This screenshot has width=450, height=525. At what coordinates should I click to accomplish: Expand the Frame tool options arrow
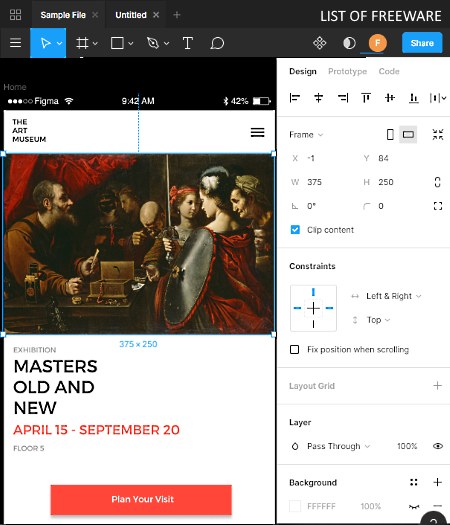click(x=95, y=43)
